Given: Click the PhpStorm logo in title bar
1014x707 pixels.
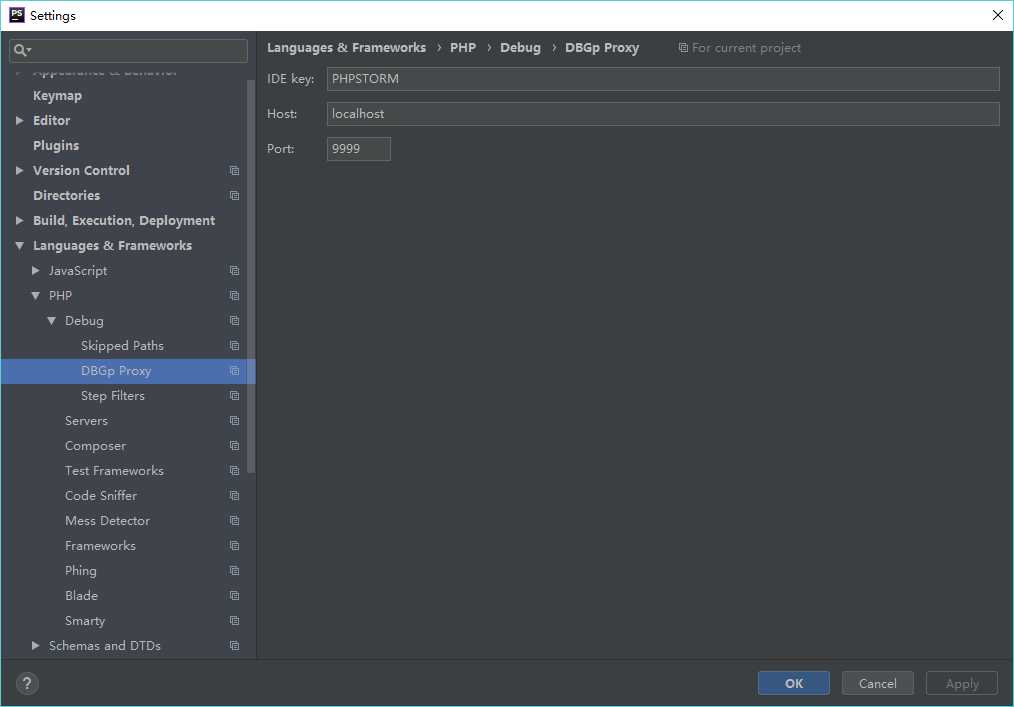Looking at the screenshot, I should point(17,15).
